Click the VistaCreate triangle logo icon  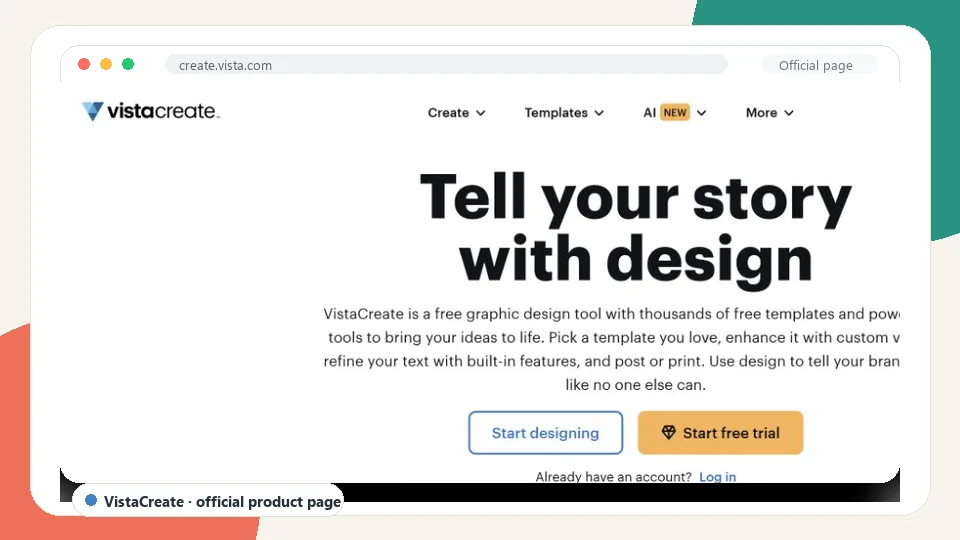92,111
